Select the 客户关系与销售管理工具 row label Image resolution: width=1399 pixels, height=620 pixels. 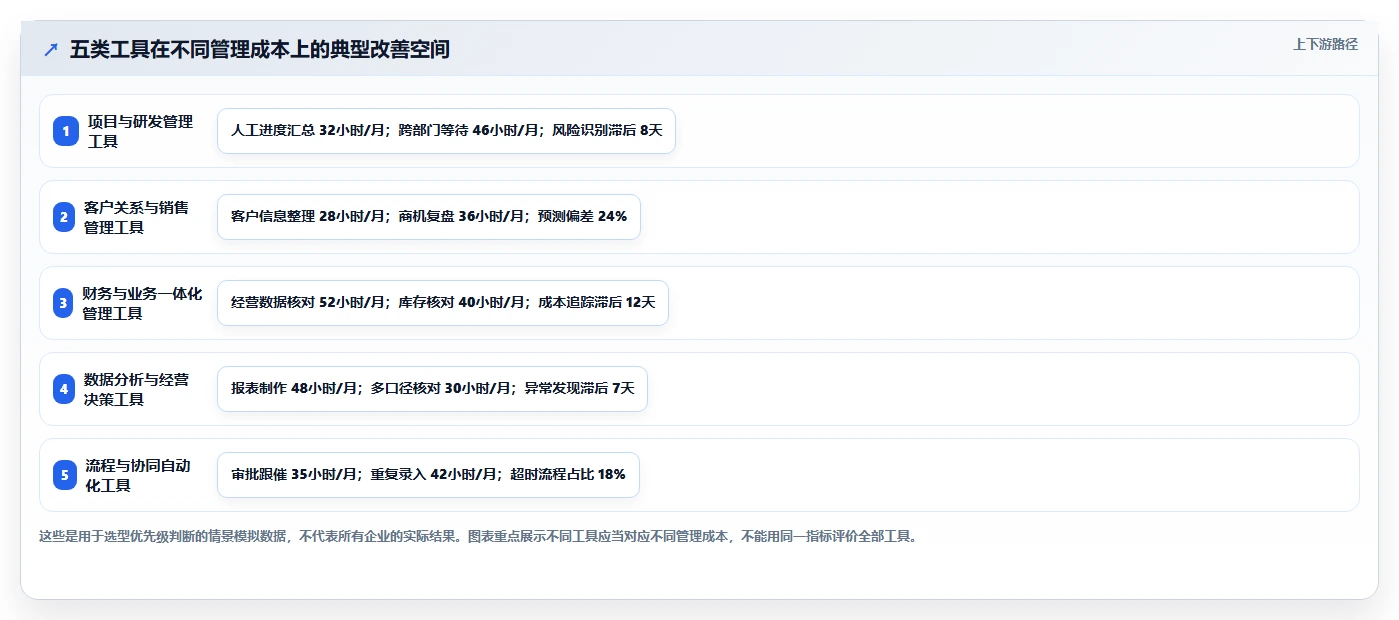137,217
